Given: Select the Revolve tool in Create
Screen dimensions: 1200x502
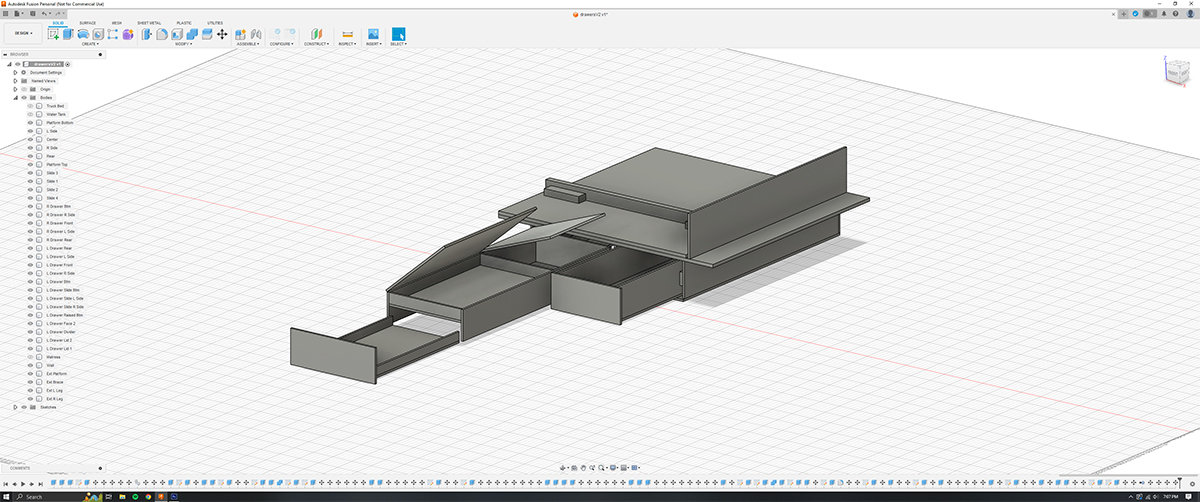Looking at the screenshot, I should tap(83, 34).
